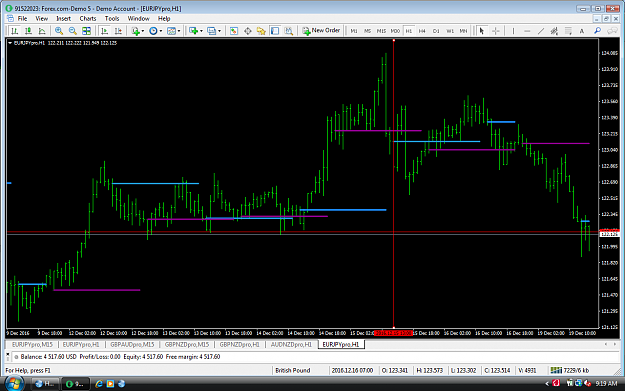Click connection status bars in status bar
The image size is (625, 391).
[556, 370]
